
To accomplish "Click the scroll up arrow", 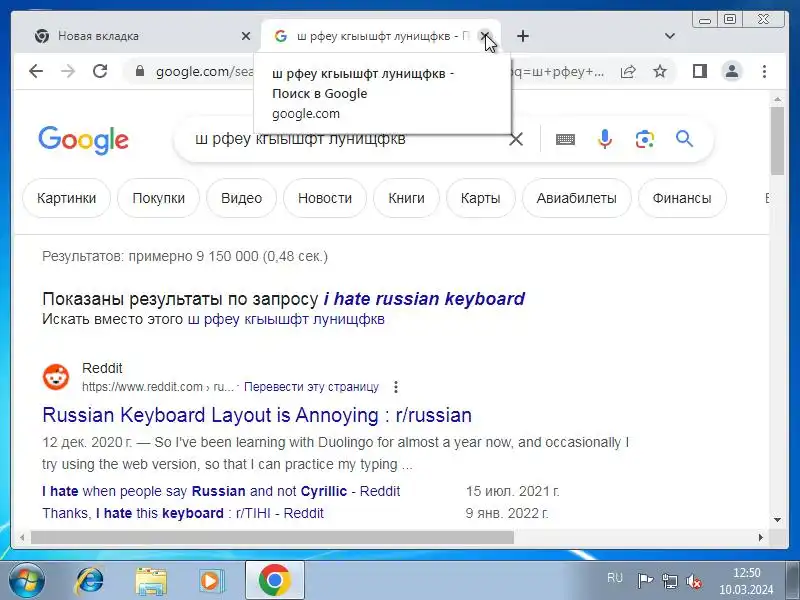I will pyautogui.click(x=777, y=98).
